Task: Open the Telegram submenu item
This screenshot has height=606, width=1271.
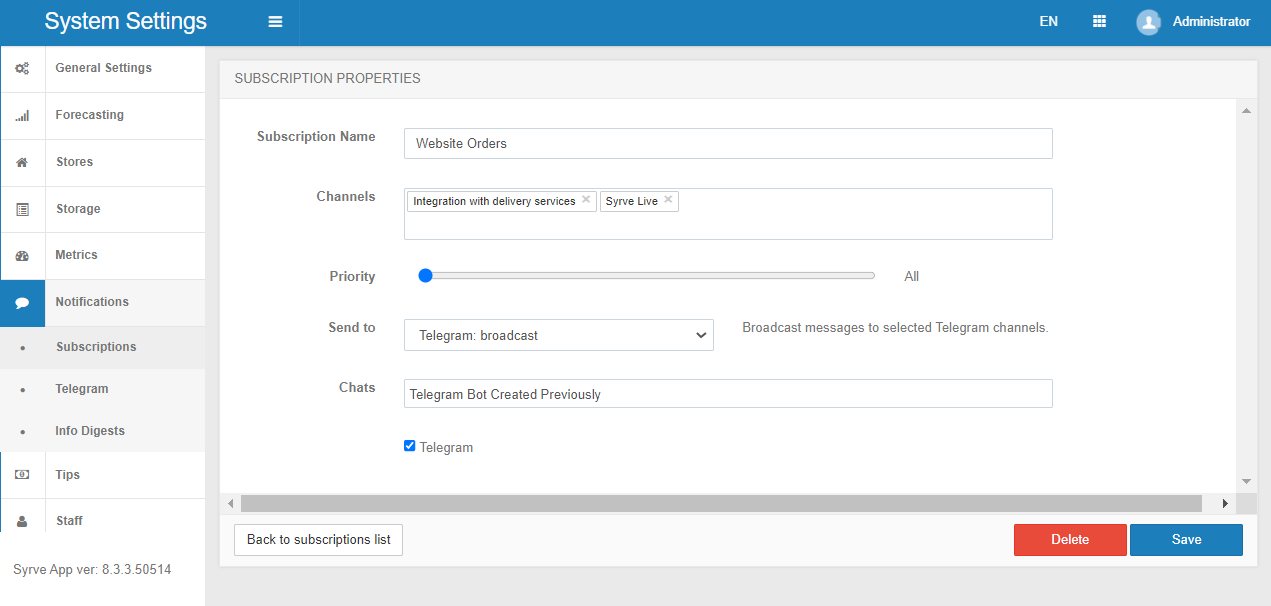Action: pyautogui.click(x=82, y=389)
